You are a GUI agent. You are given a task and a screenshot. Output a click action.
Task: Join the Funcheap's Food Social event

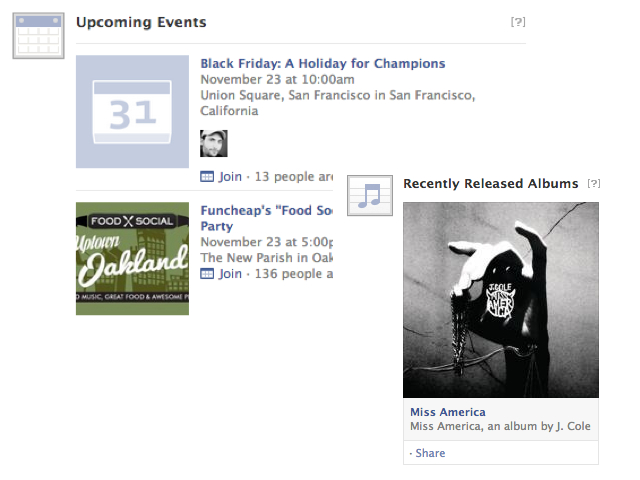pyautogui.click(x=230, y=274)
